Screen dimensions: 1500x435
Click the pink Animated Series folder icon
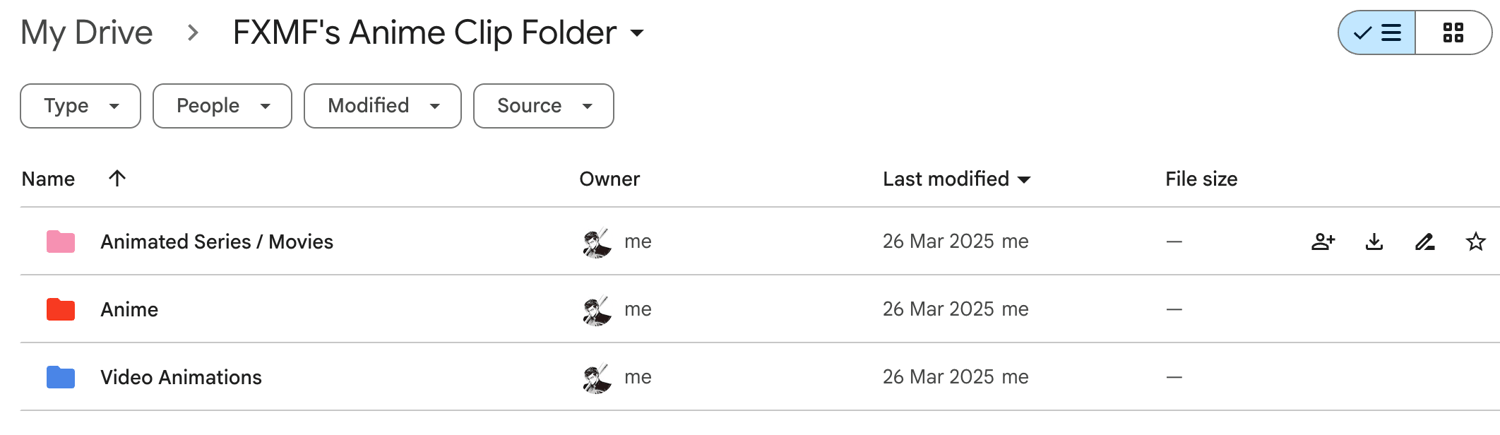pos(61,242)
